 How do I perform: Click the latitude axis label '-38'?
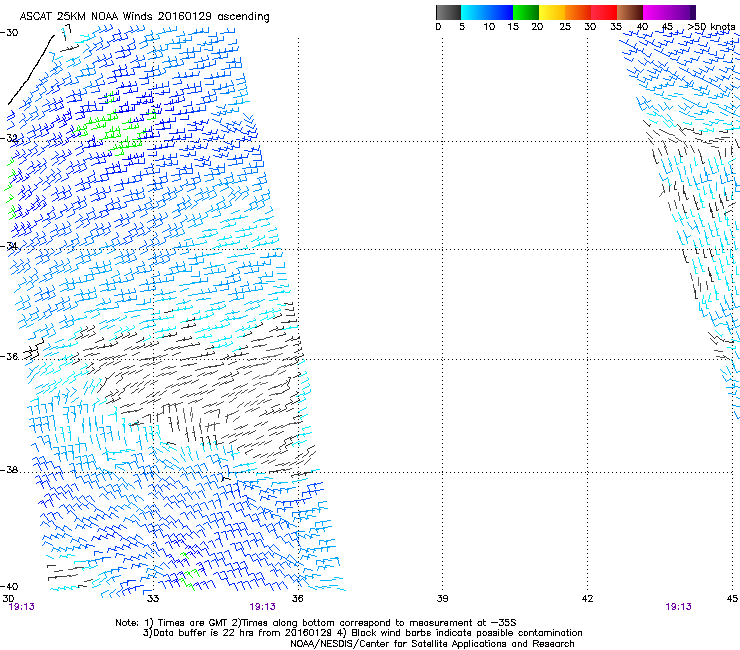tap(9, 470)
